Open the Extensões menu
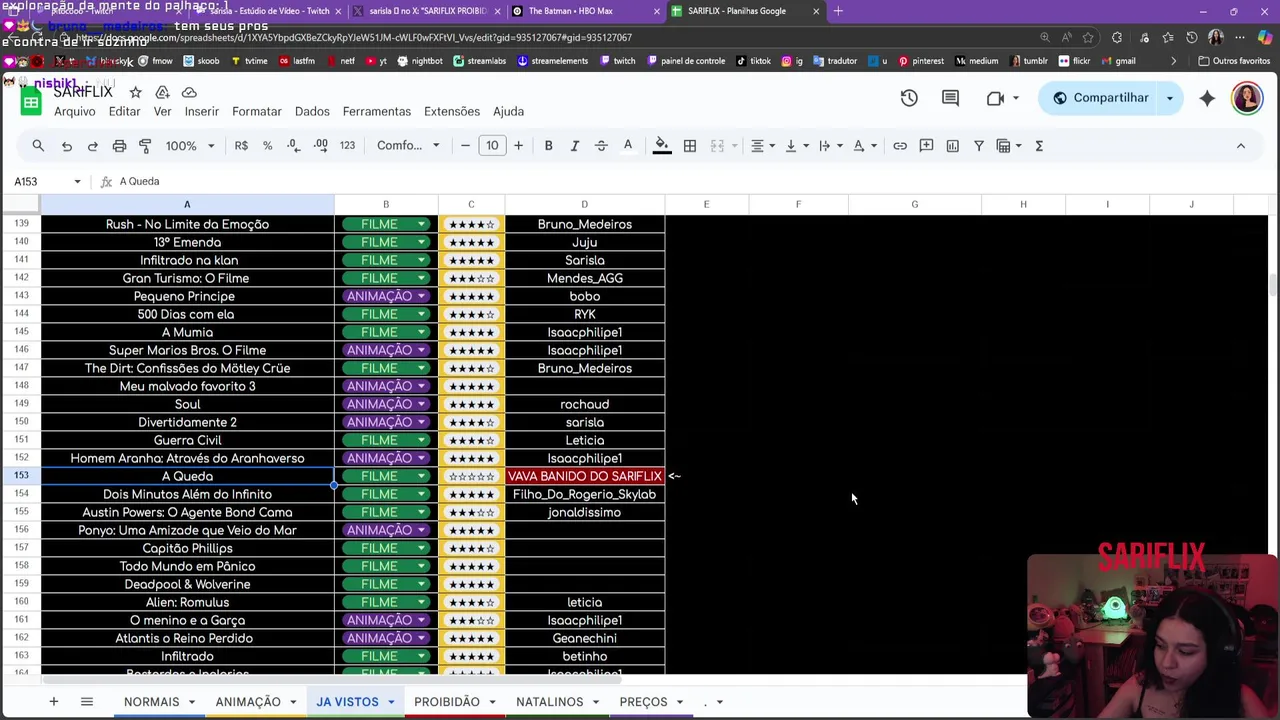The image size is (1280, 720). pyautogui.click(x=452, y=111)
